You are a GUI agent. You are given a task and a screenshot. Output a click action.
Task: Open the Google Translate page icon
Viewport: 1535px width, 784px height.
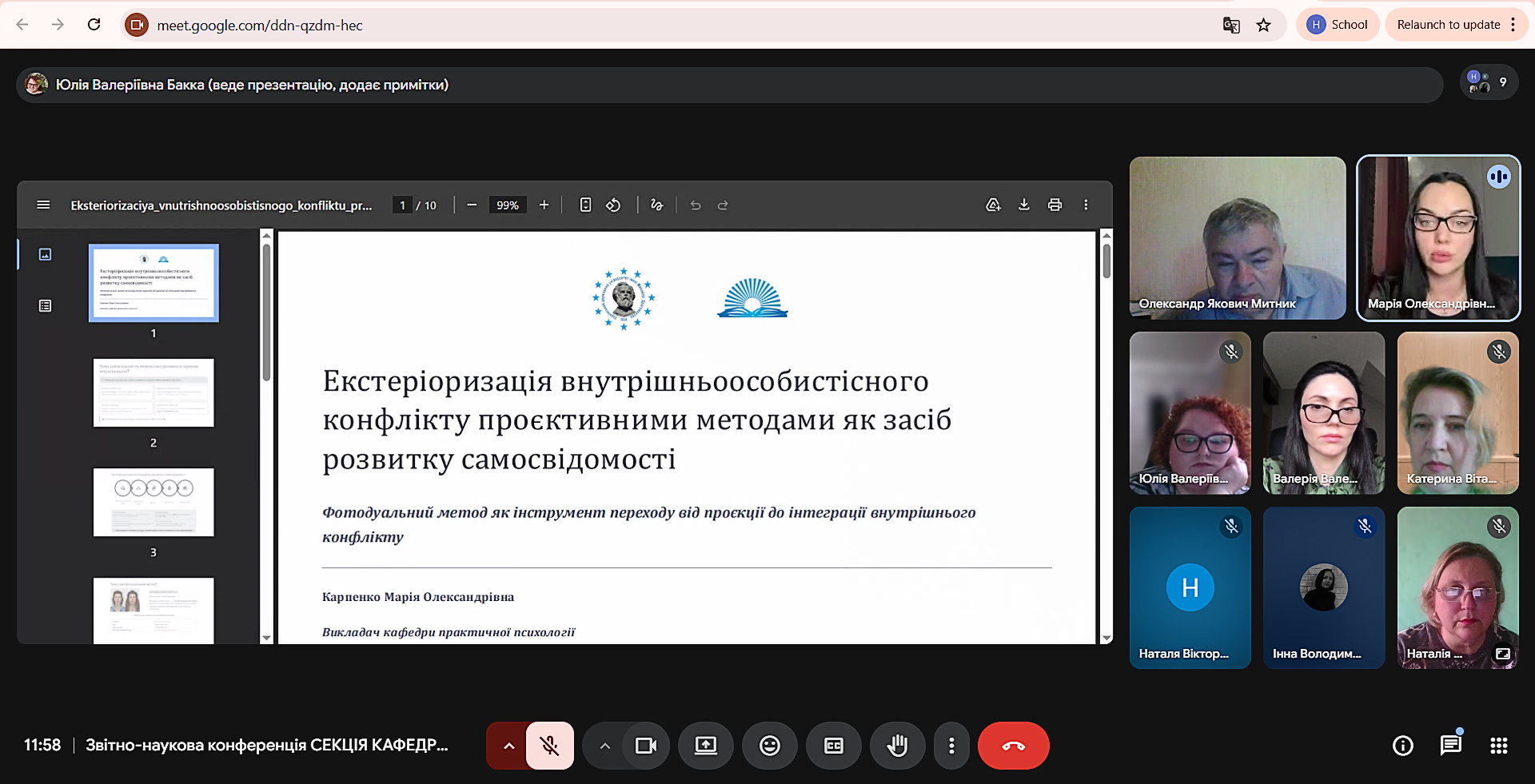pyautogui.click(x=1231, y=25)
